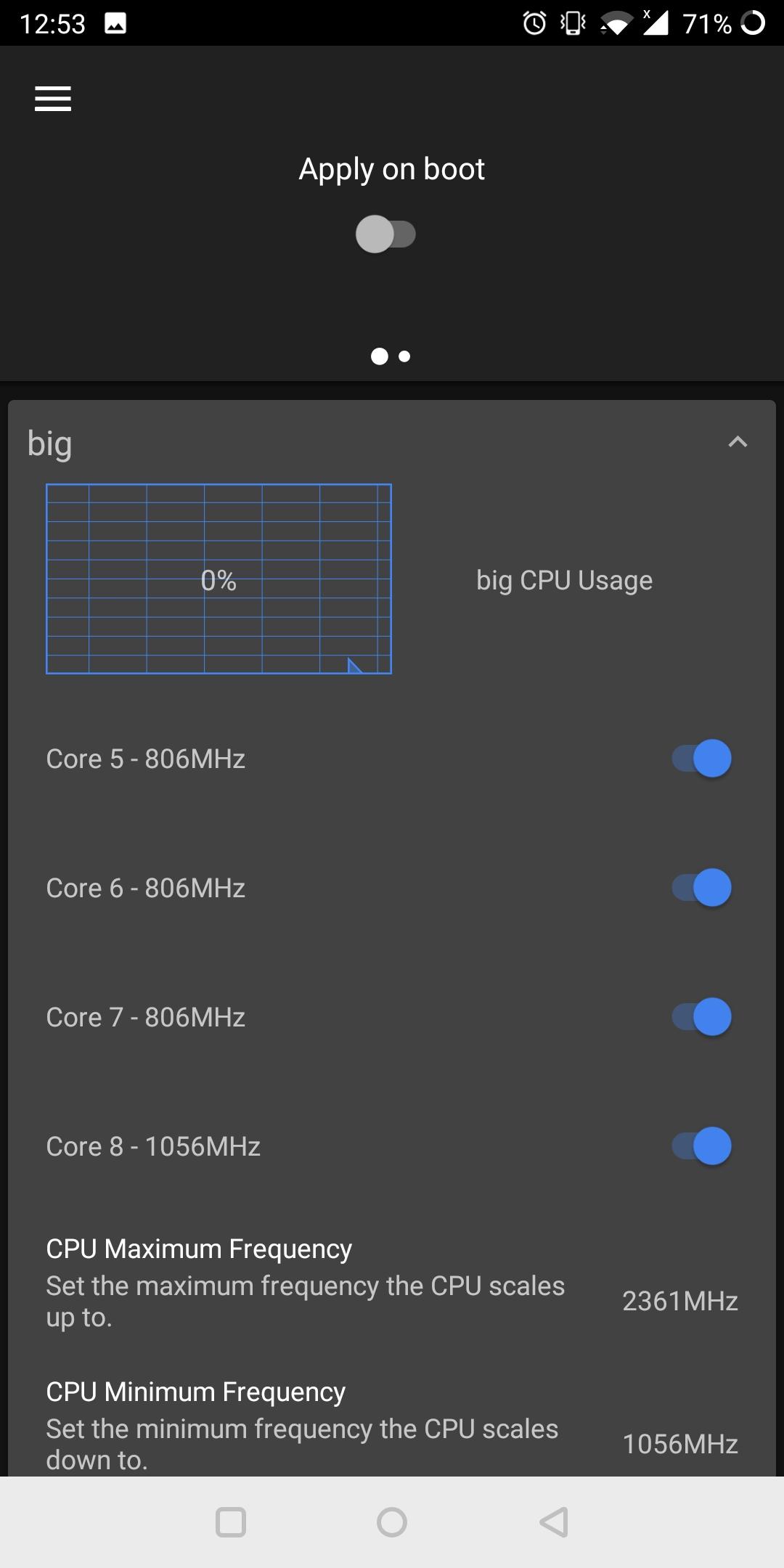Open the hamburger navigation menu
784x1568 pixels.
53,99
